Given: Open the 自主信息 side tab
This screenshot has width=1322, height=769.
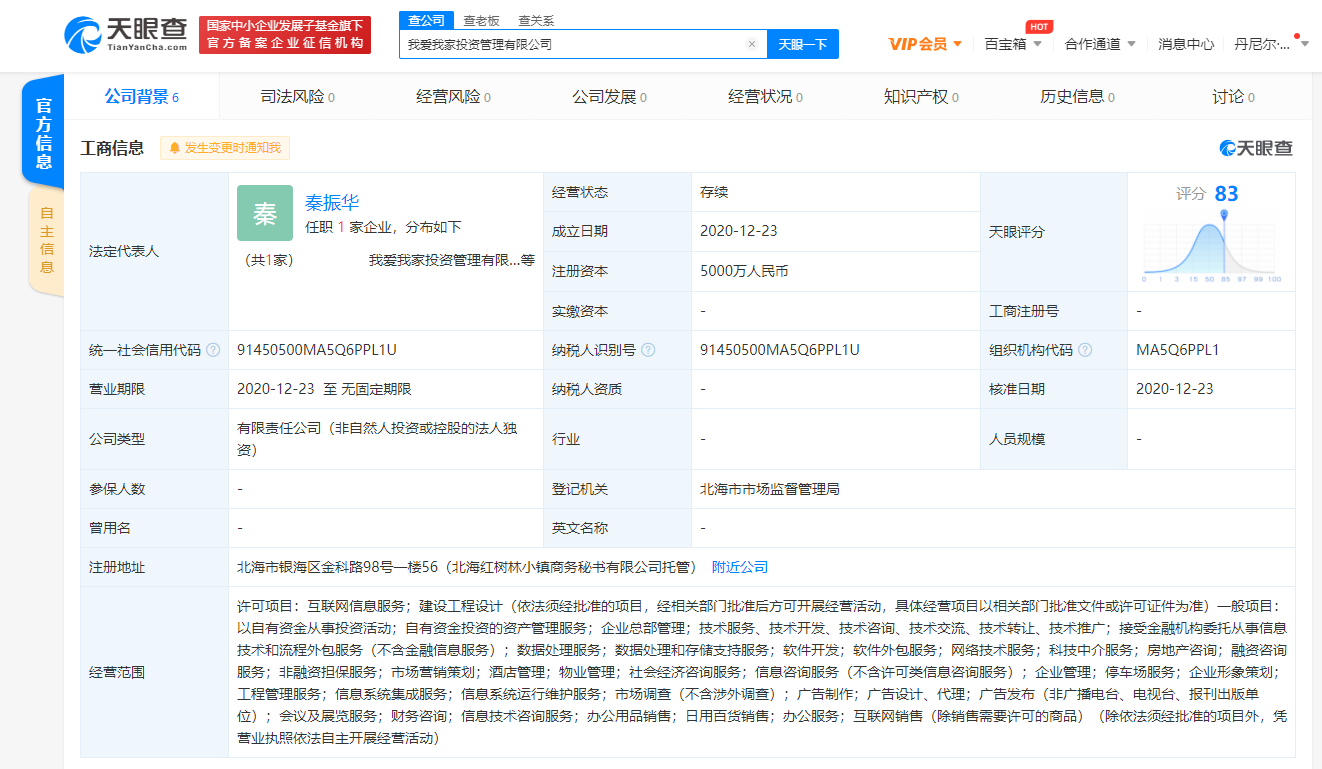Looking at the screenshot, I should pyautogui.click(x=46, y=240).
